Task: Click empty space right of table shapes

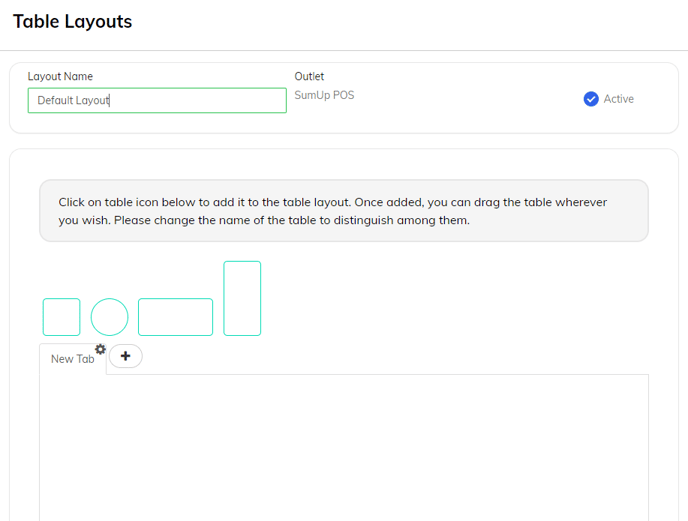Action: coord(454,298)
